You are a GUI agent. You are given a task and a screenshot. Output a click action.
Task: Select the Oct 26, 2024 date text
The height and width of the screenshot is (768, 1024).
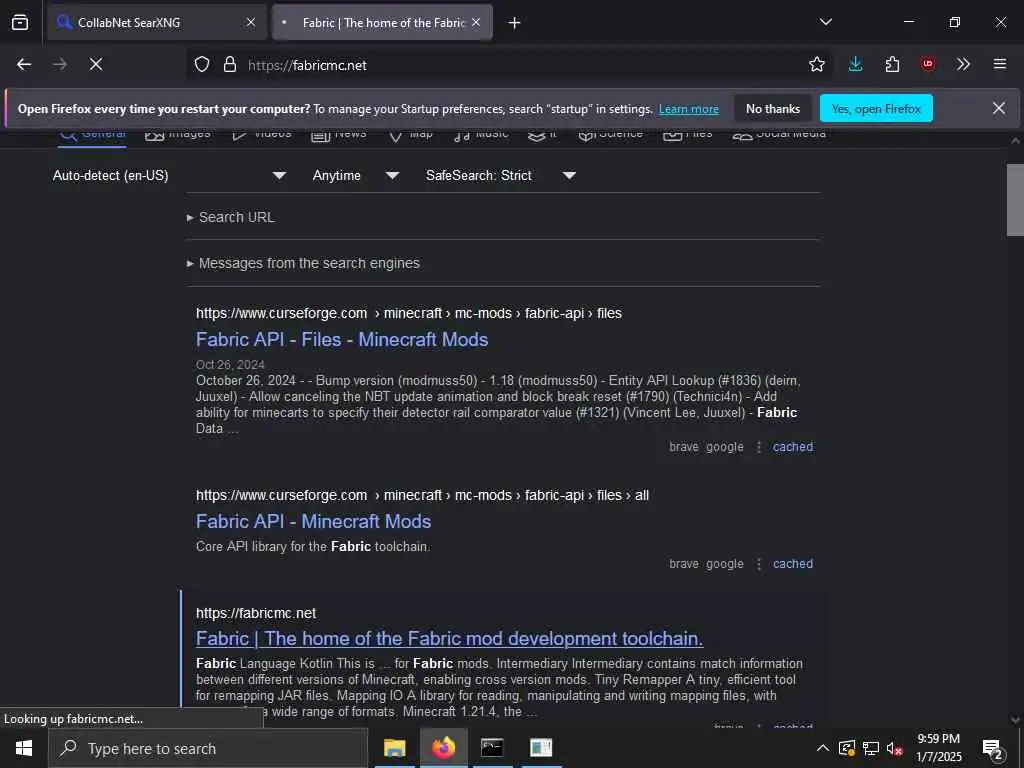(230, 364)
